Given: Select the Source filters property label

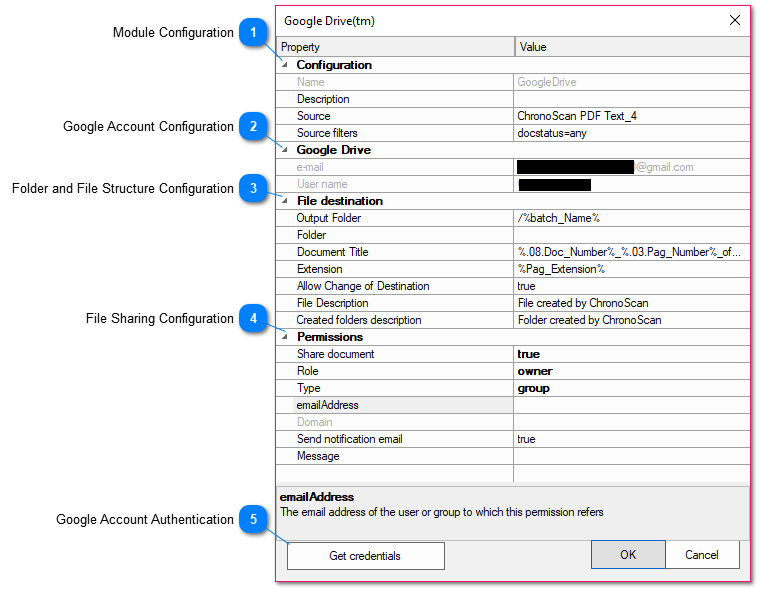Looking at the screenshot, I should pos(327,133).
